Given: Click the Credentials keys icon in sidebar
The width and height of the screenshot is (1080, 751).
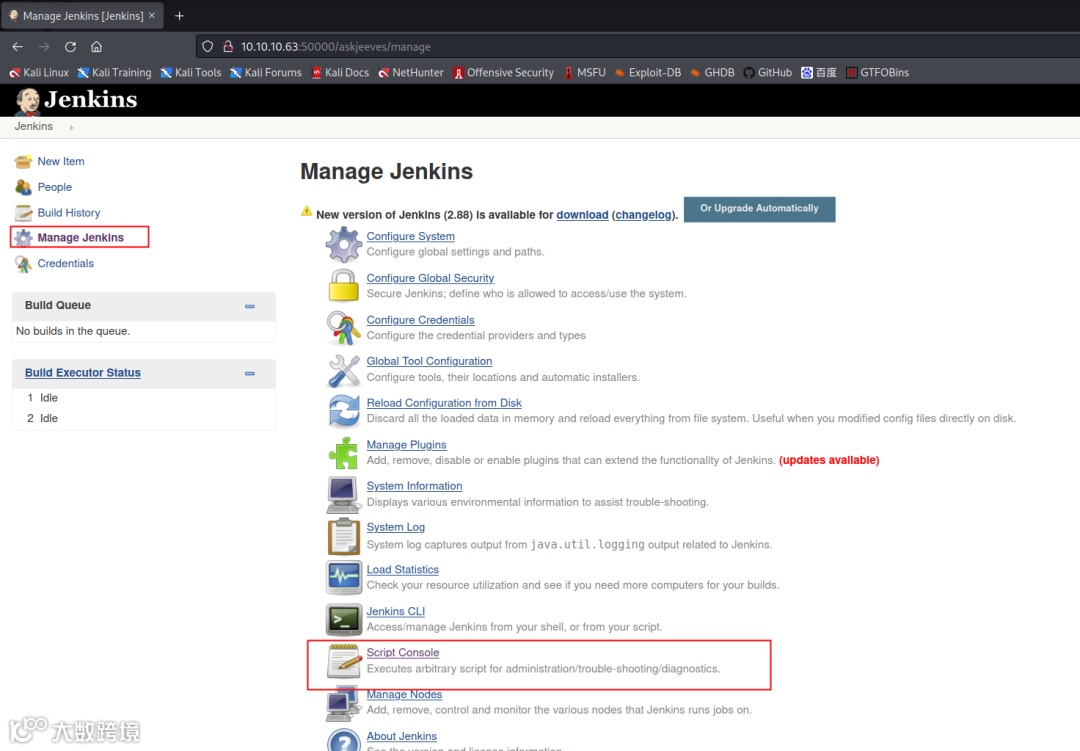Looking at the screenshot, I should (23, 264).
